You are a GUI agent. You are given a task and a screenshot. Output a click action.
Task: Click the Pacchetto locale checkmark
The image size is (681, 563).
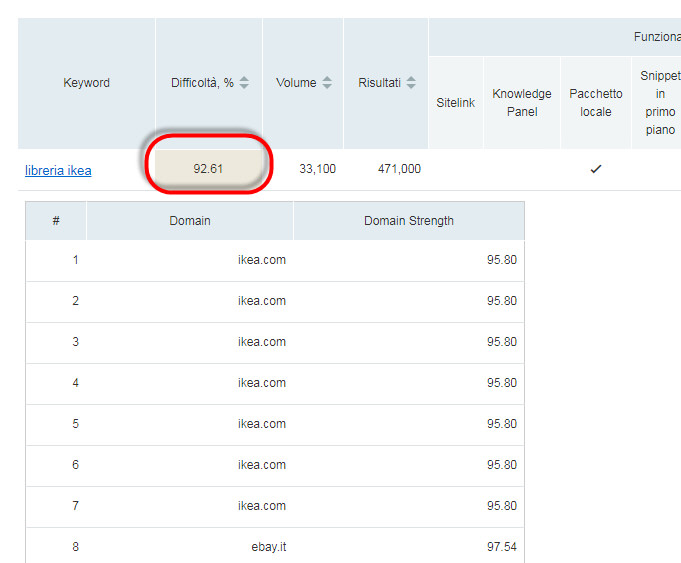coord(596,169)
